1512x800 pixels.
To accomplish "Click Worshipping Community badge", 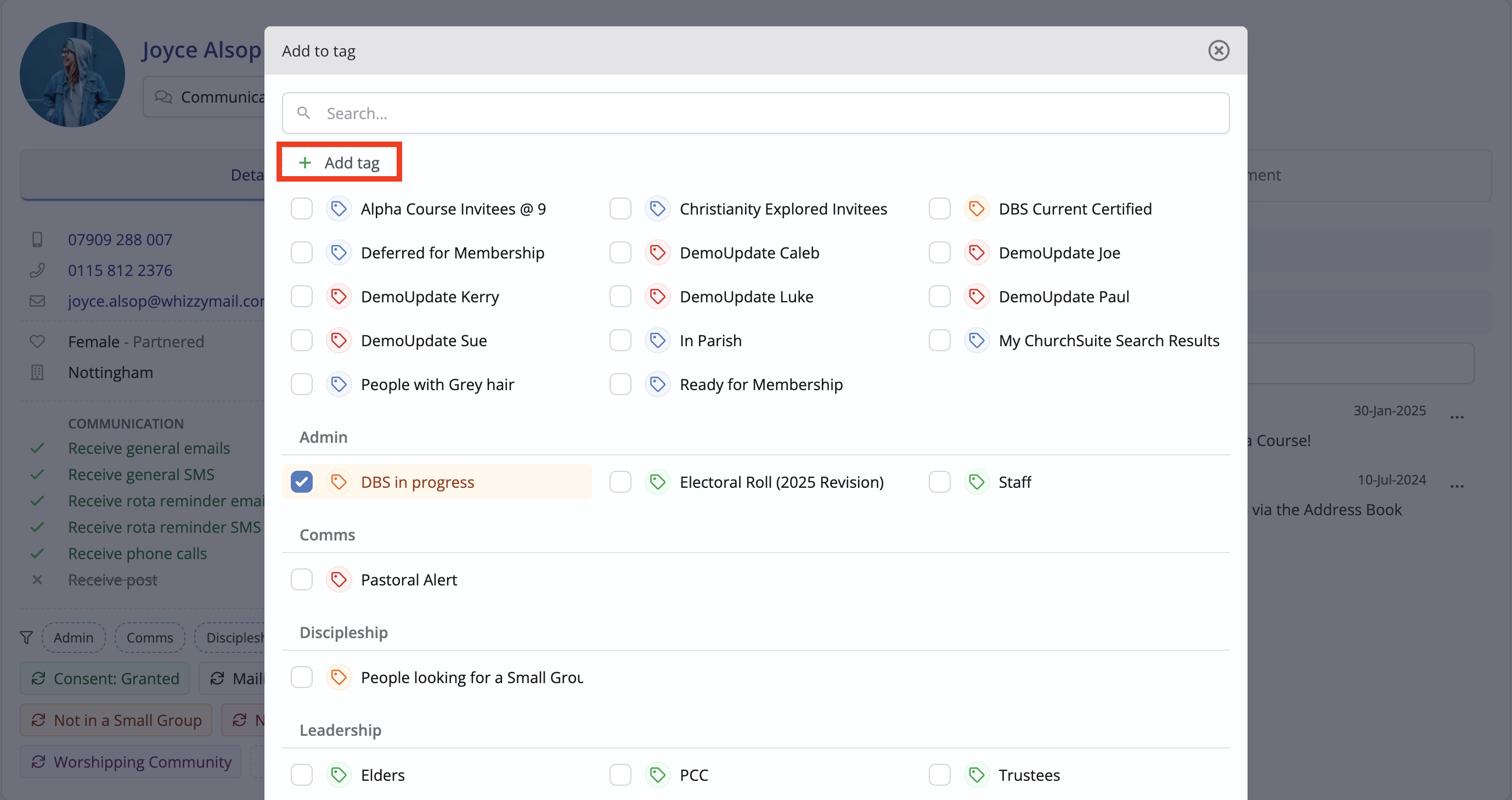I will click(131, 762).
